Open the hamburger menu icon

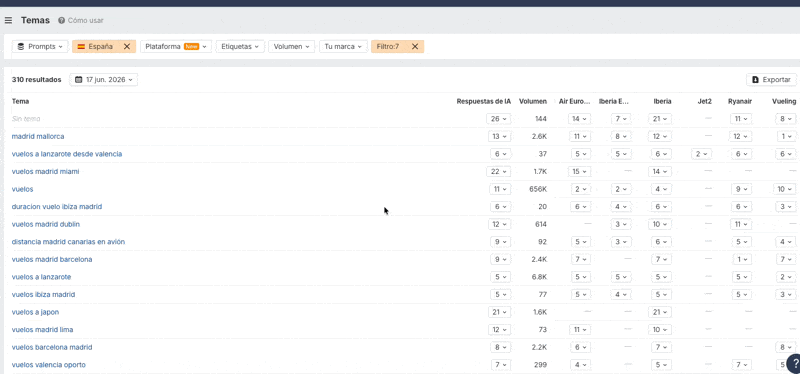[x=8, y=20]
